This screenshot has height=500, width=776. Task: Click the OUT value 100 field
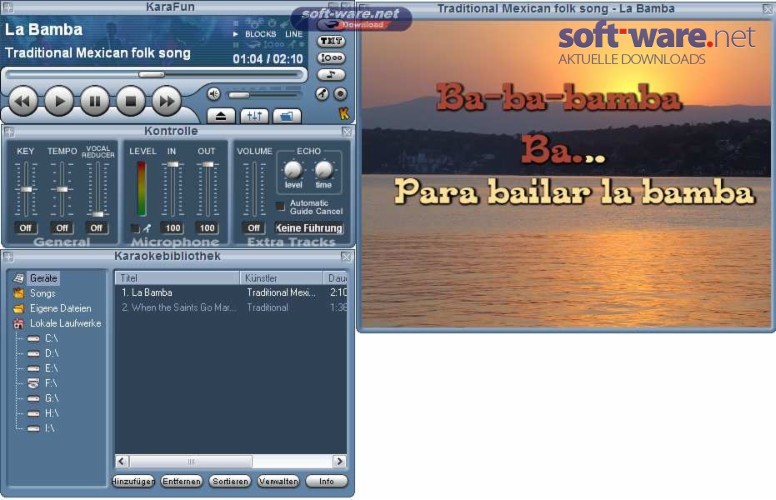point(207,228)
